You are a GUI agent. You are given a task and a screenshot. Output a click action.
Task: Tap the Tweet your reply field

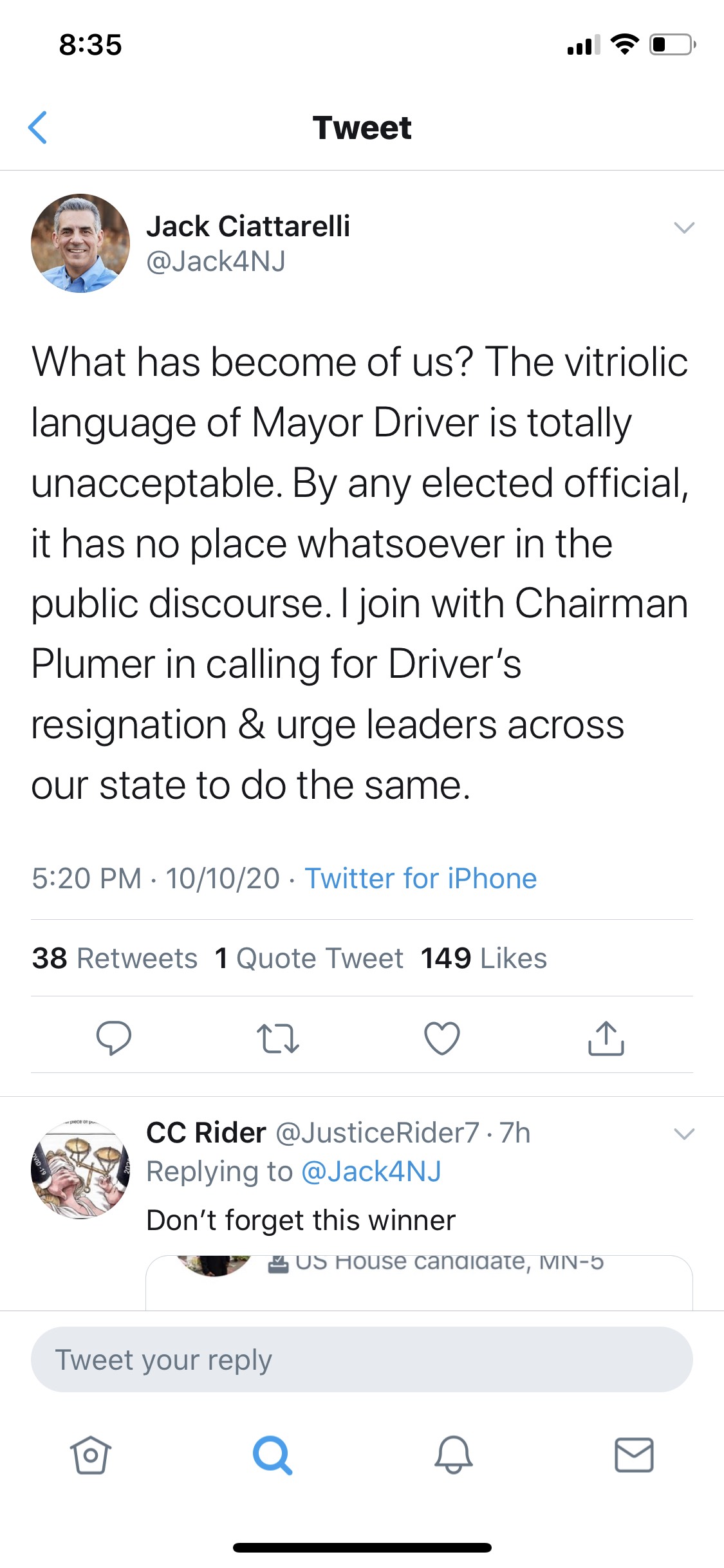point(362,1359)
